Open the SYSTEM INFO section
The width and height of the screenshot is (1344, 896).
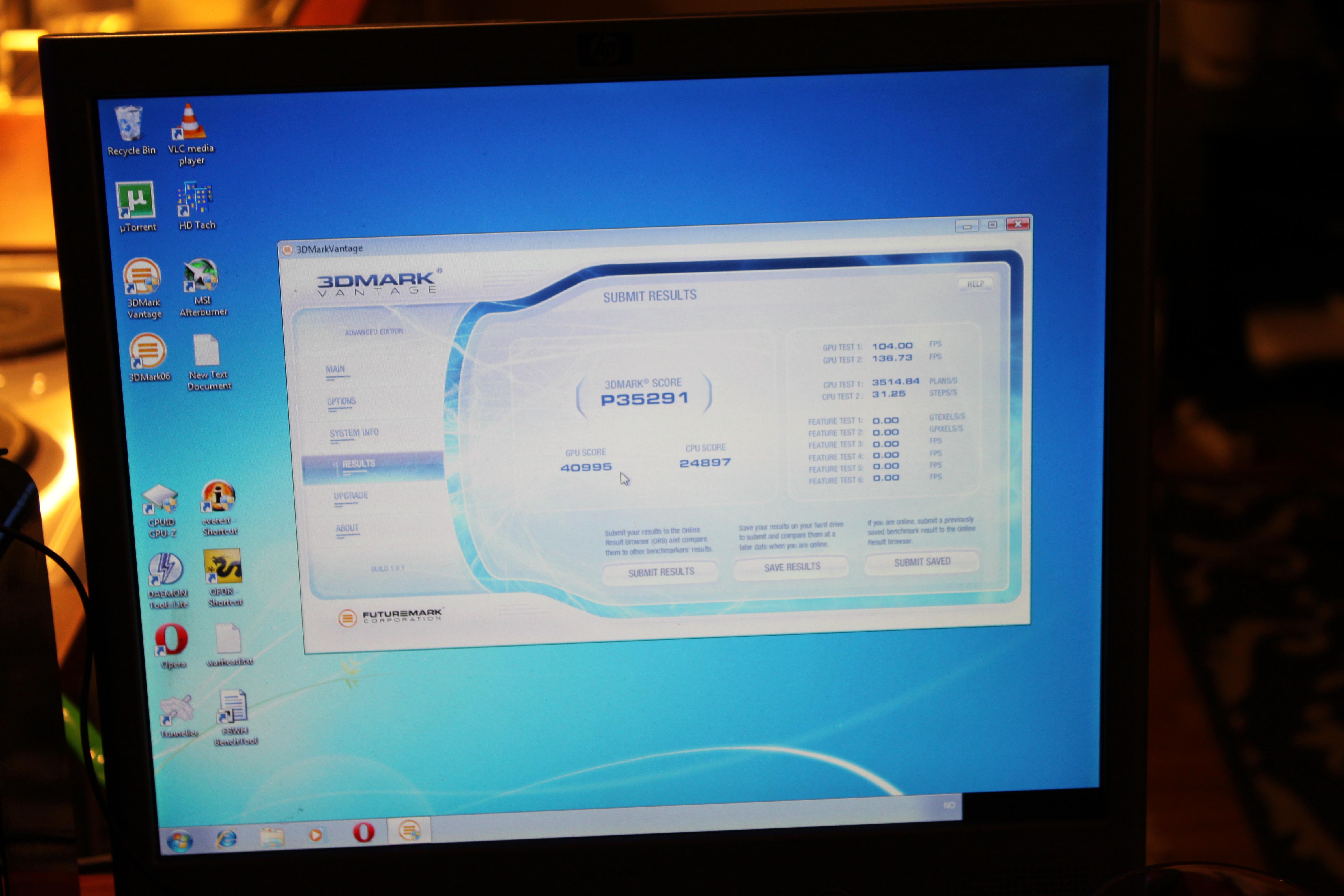[x=354, y=432]
